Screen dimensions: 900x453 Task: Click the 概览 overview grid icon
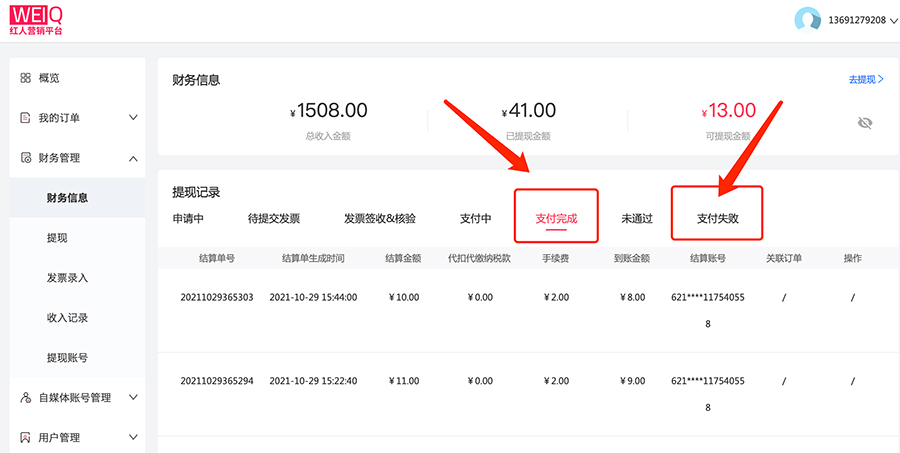[26, 78]
